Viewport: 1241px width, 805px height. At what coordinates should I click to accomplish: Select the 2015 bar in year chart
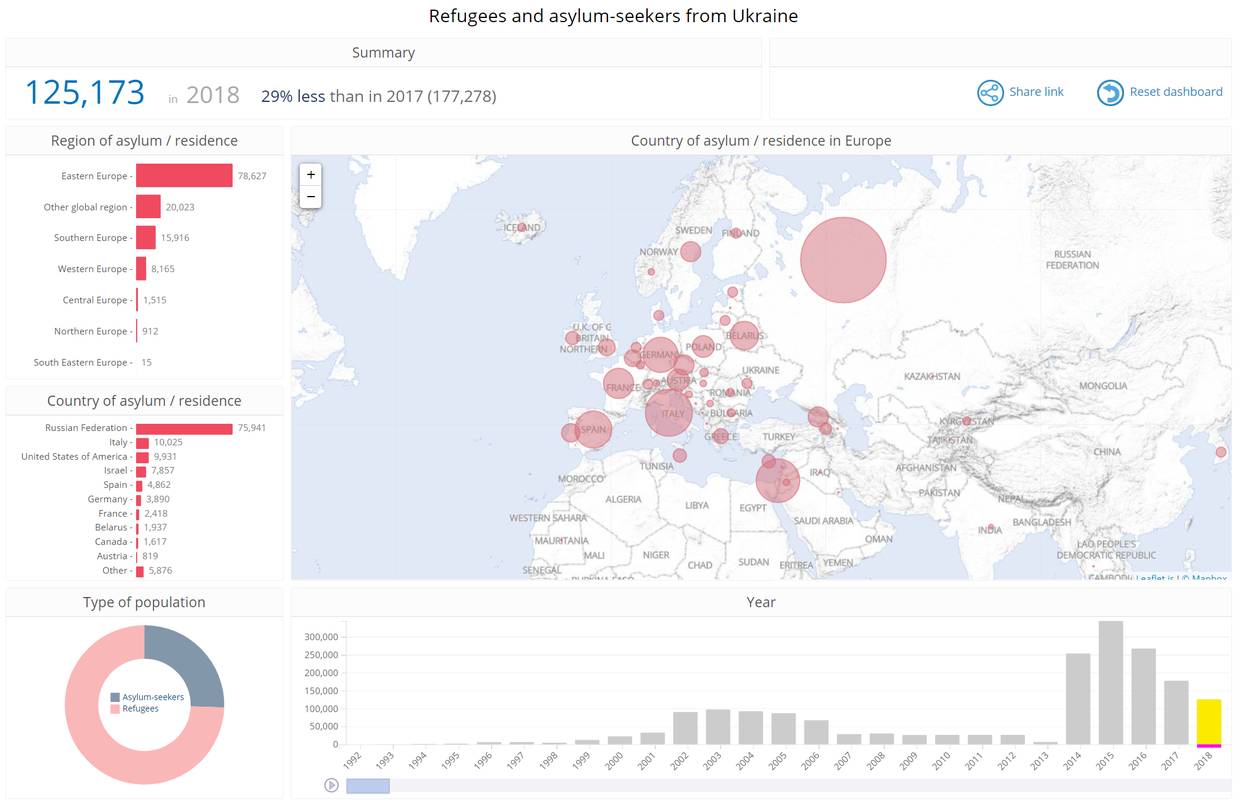pos(1110,683)
